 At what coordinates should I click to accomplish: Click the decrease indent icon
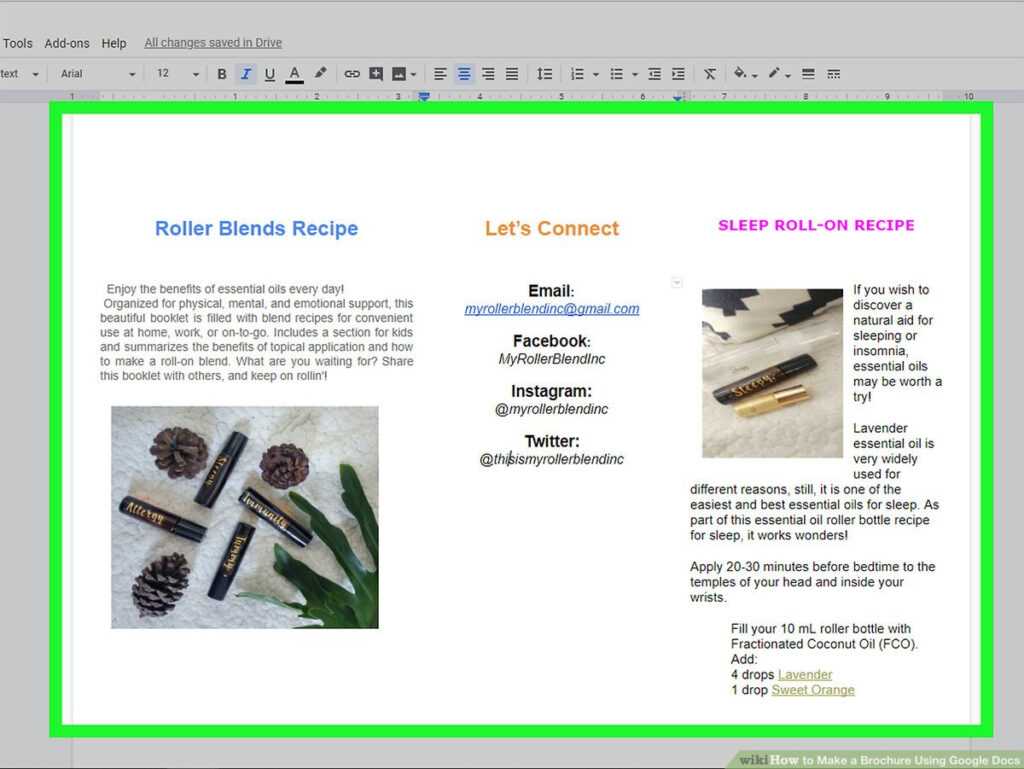pos(654,74)
